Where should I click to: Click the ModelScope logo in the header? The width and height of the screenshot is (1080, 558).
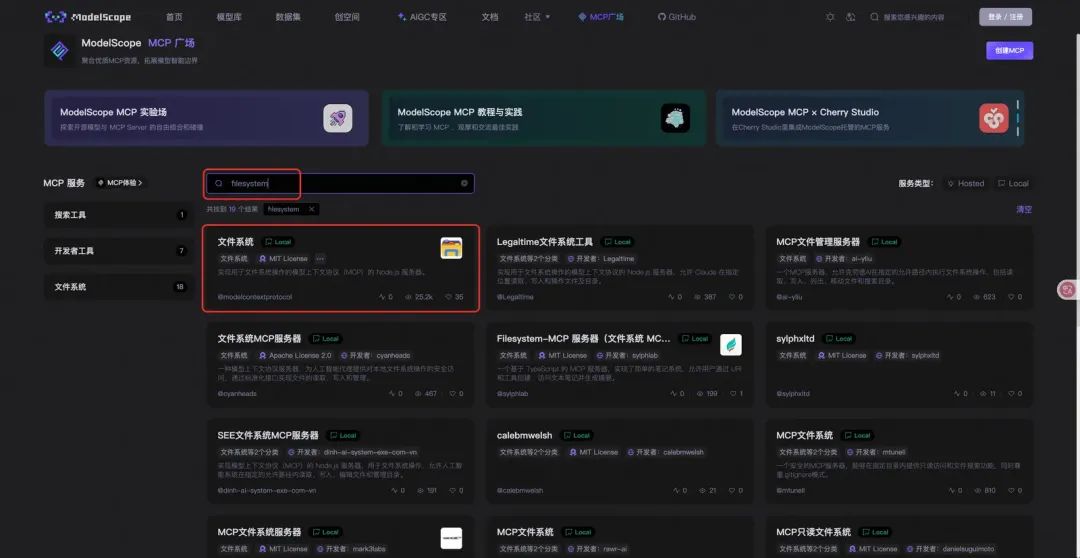87,17
